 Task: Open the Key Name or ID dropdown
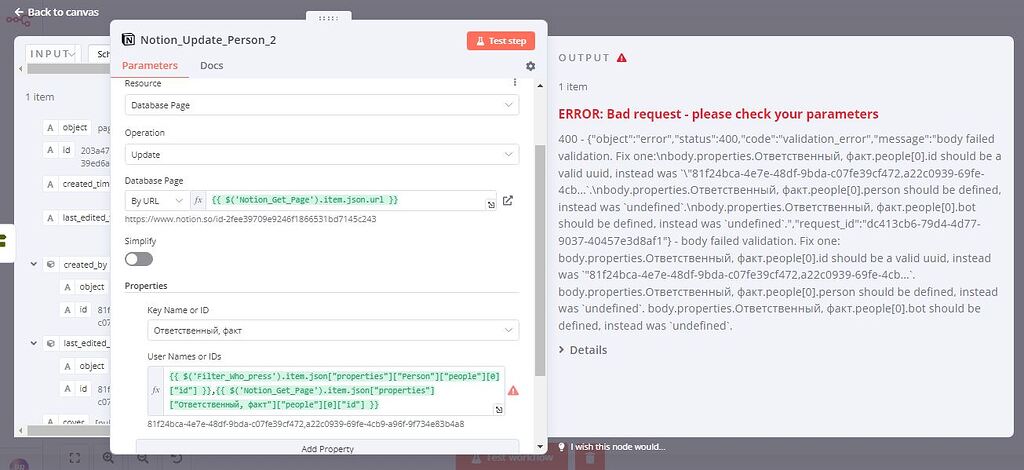(x=332, y=329)
